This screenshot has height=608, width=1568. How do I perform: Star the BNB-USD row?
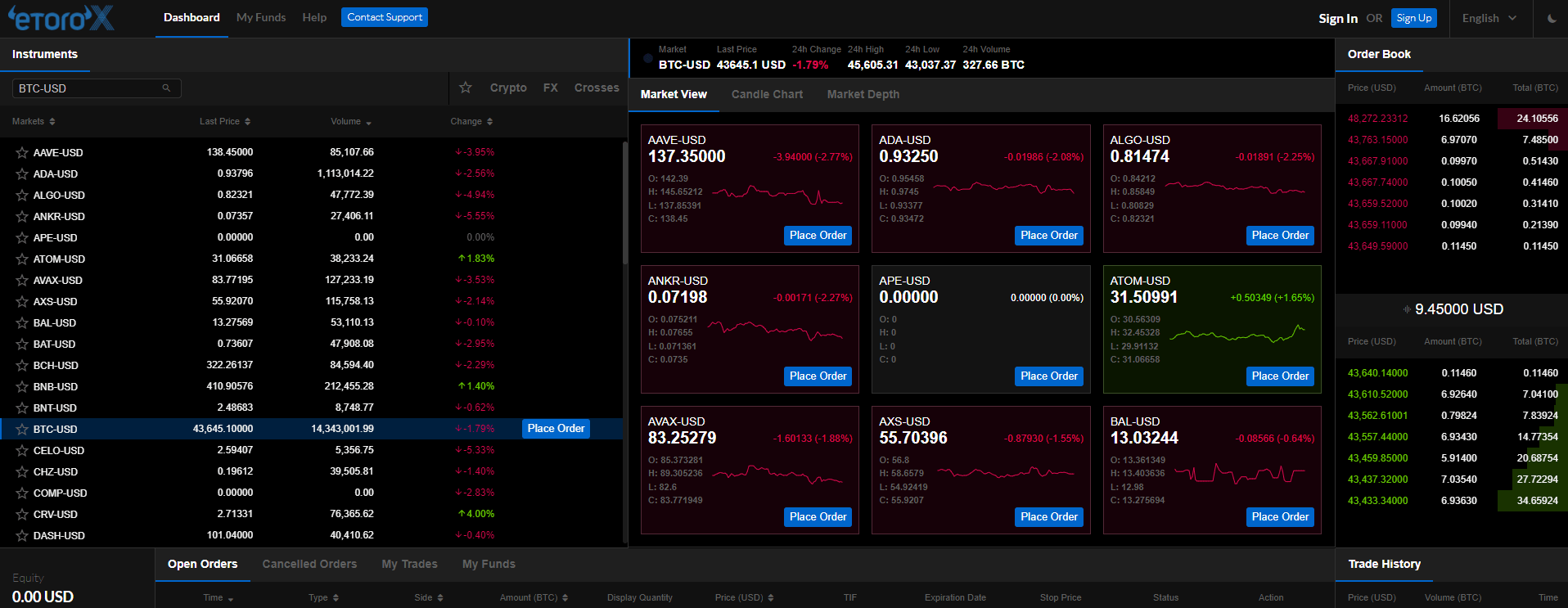[22, 386]
